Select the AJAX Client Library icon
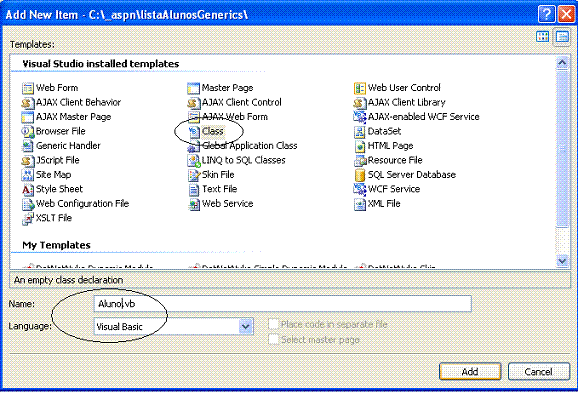The height and width of the screenshot is (394, 578). click(x=360, y=103)
